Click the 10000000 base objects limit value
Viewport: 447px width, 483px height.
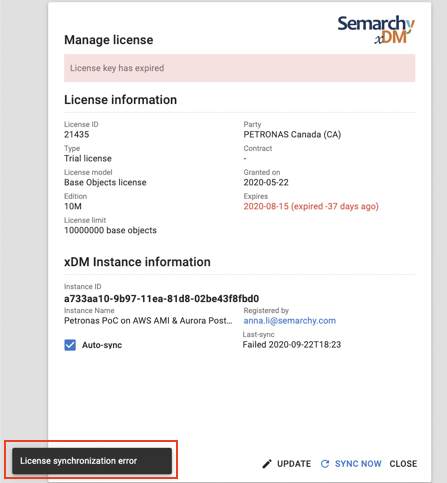pos(110,230)
